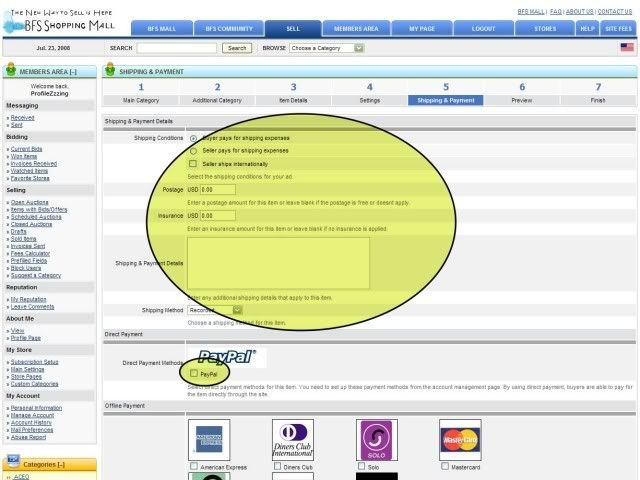
Task: Open the Members Area nav tab
Action: [x=356, y=29]
